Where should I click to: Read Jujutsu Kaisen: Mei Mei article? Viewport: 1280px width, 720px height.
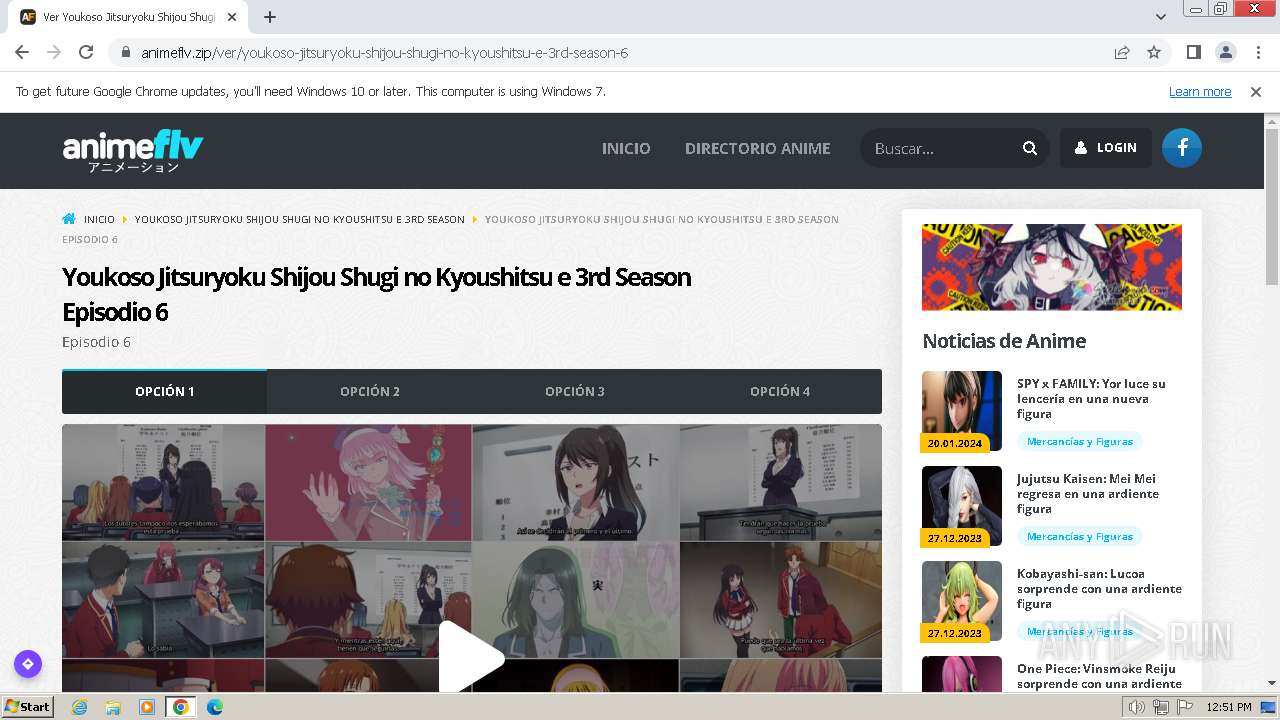1088,494
